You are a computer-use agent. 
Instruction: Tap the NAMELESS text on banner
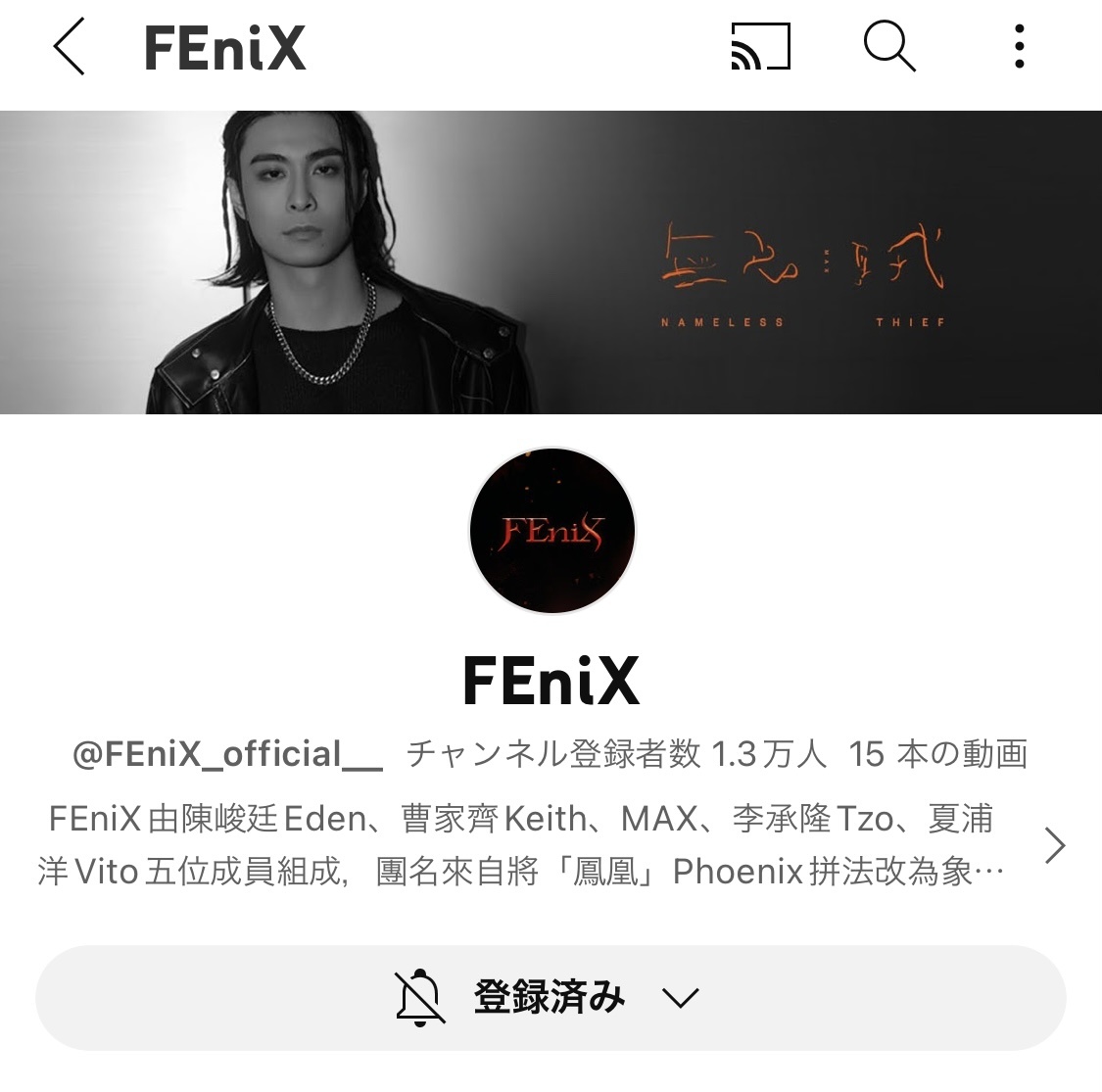(x=723, y=322)
